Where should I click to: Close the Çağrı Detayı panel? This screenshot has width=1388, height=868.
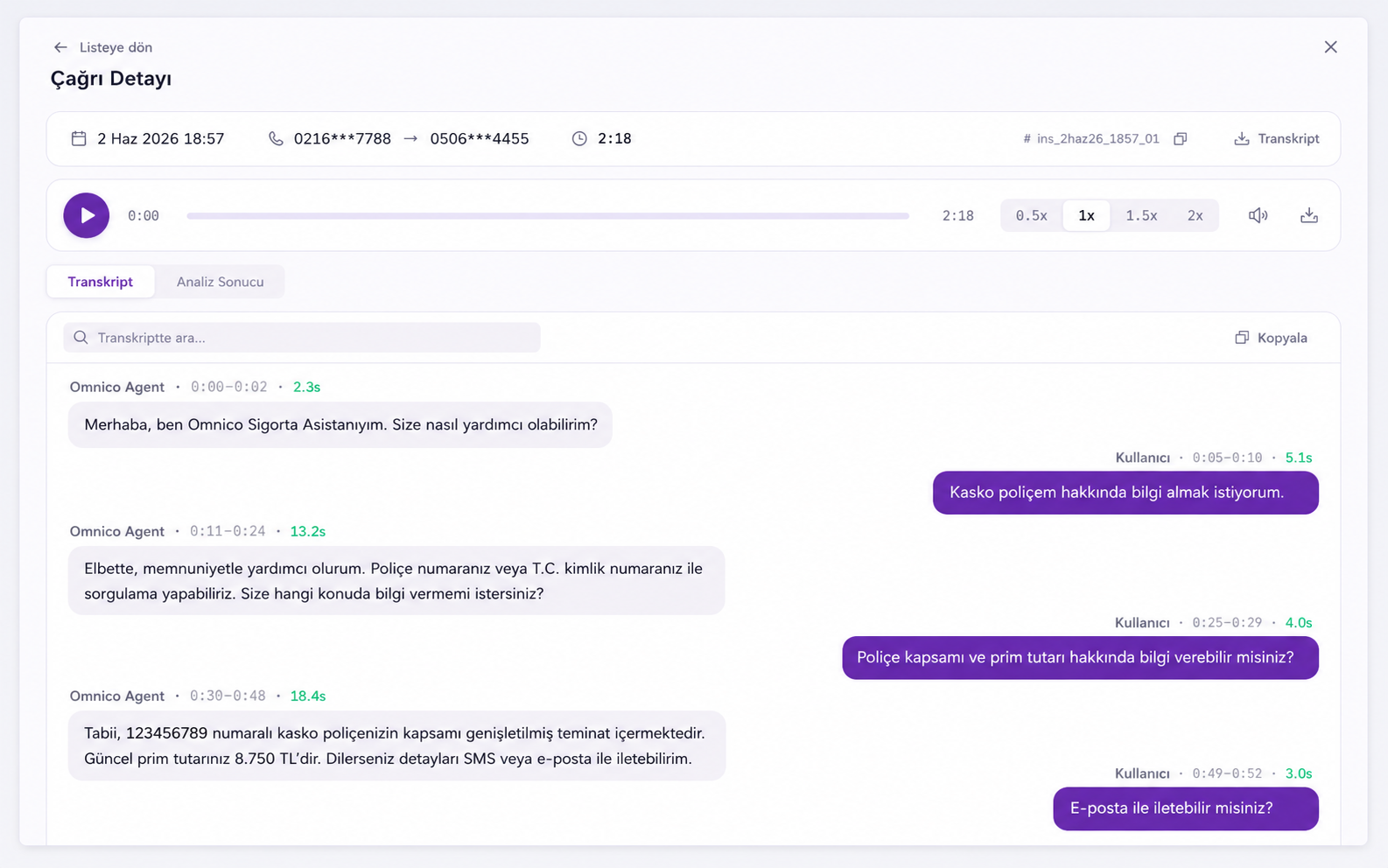[x=1330, y=47]
